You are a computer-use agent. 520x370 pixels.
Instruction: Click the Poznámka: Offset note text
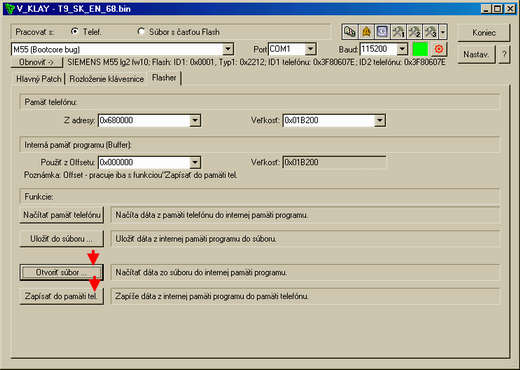click(130, 175)
